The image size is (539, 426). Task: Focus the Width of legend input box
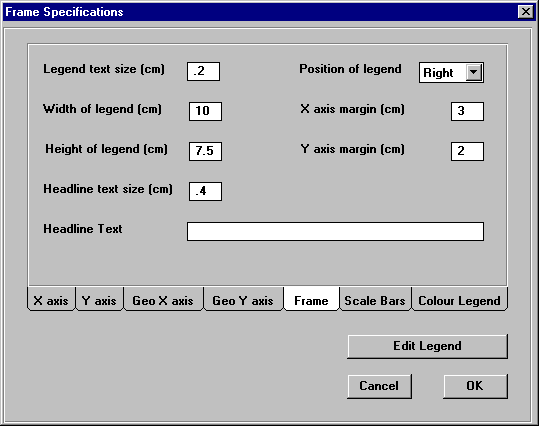click(205, 111)
